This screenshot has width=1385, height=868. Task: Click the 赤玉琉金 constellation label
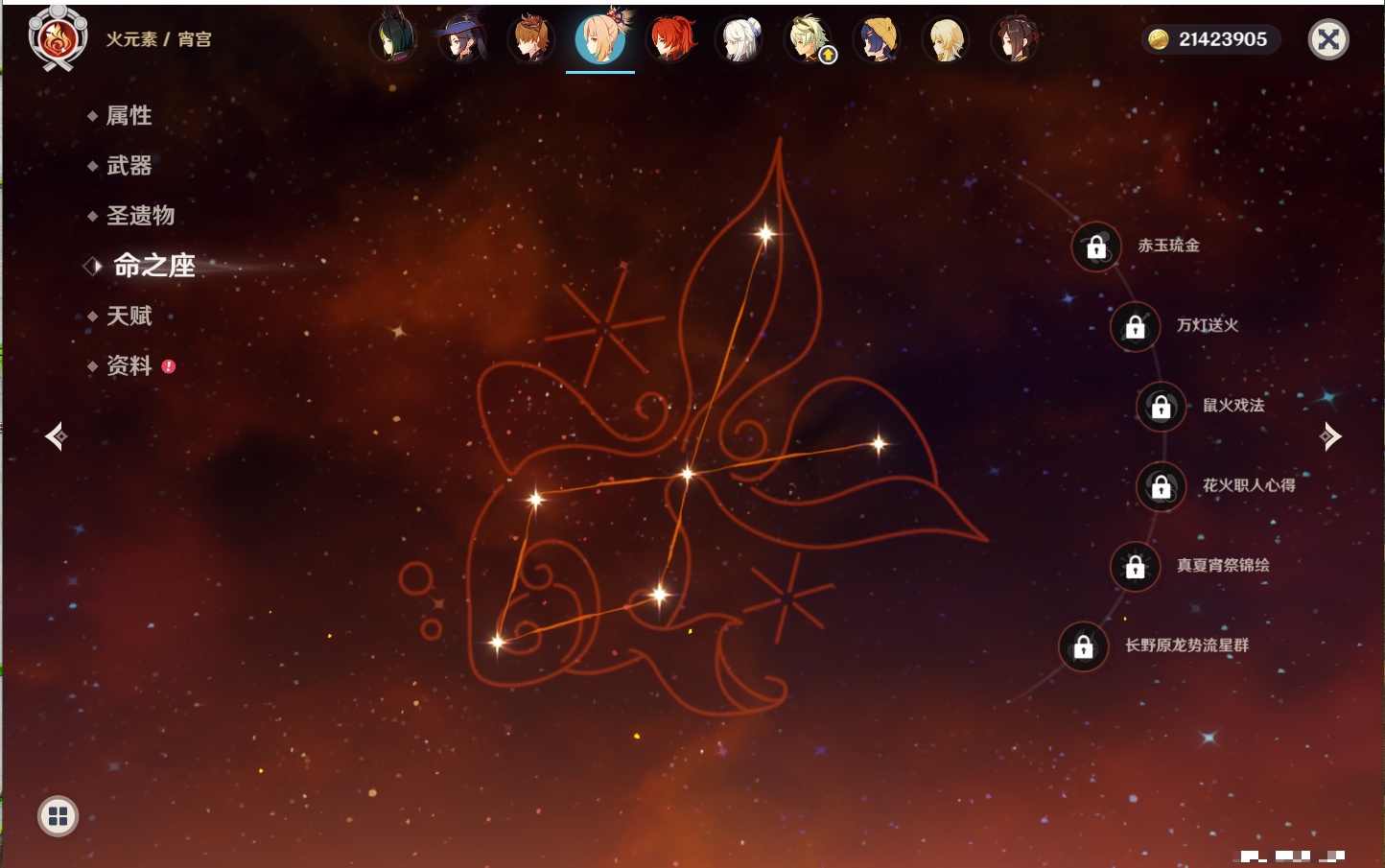(x=1168, y=246)
